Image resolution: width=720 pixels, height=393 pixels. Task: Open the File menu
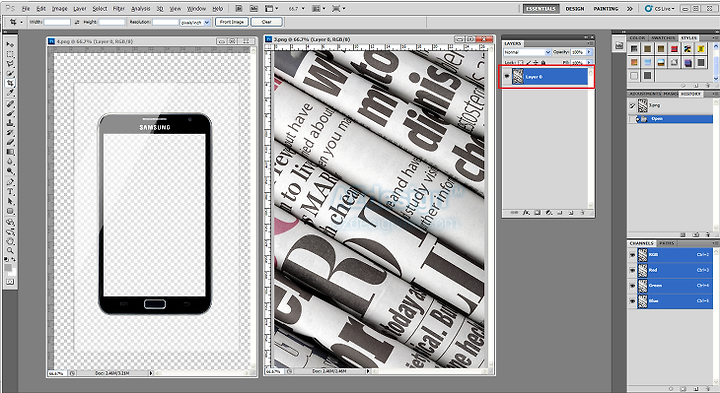[26, 9]
